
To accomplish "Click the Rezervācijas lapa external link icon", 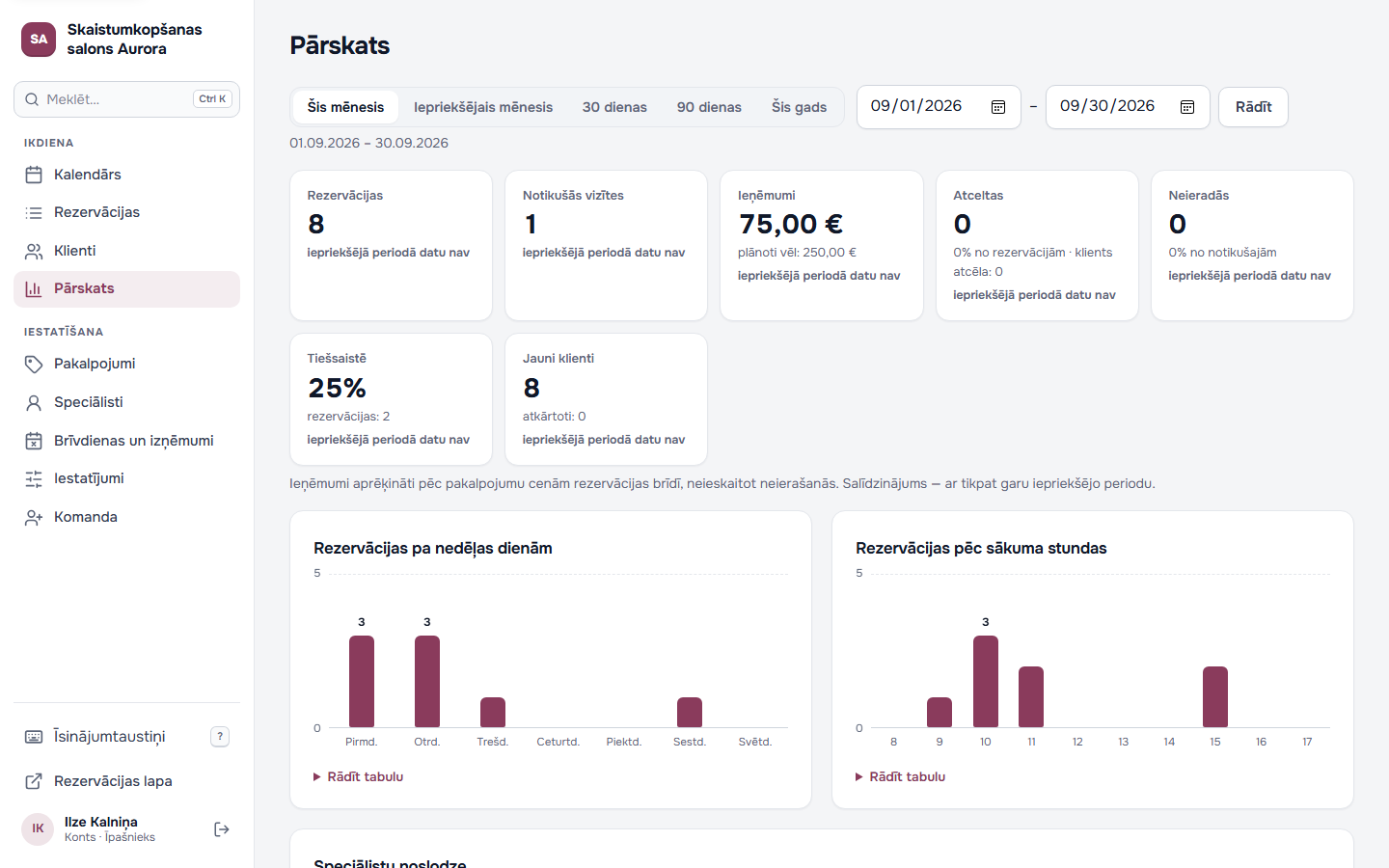I will (34, 781).
